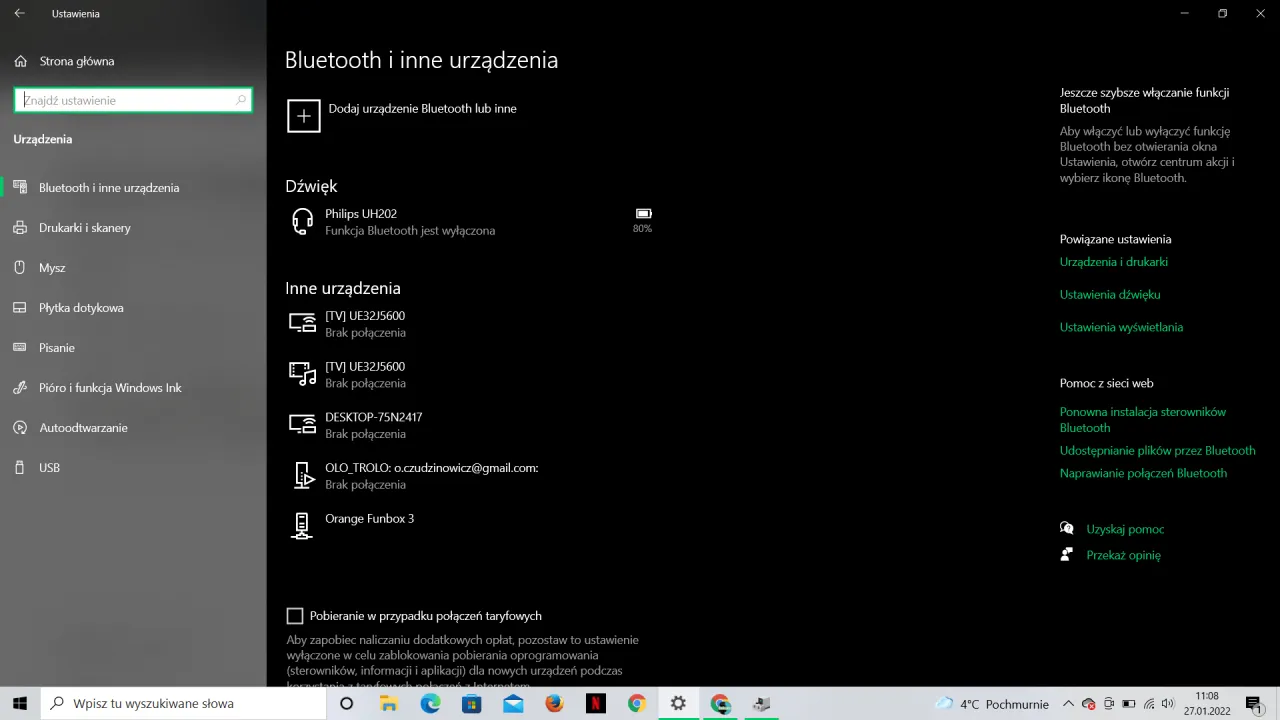The width and height of the screenshot is (1280, 720).
Task: Select Mysz in the settings sidebar
Action: tap(52, 267)
